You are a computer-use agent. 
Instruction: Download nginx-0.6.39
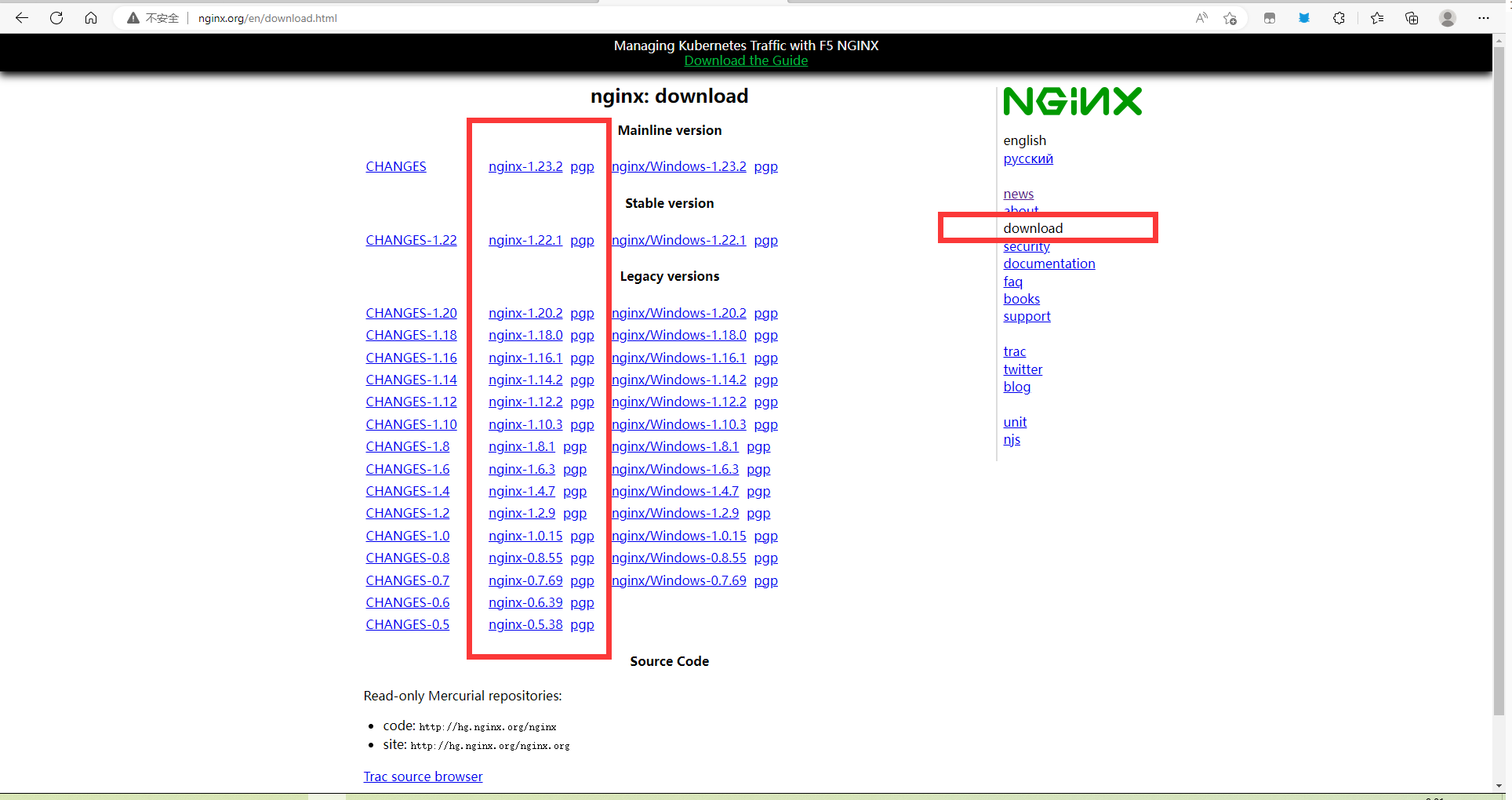point(525,602)
